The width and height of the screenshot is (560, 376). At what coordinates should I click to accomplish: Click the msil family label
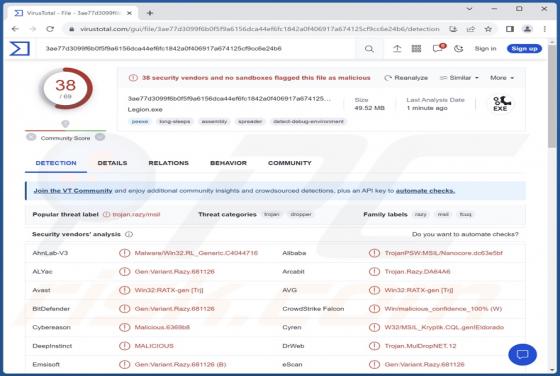click(x=443, y=214)
